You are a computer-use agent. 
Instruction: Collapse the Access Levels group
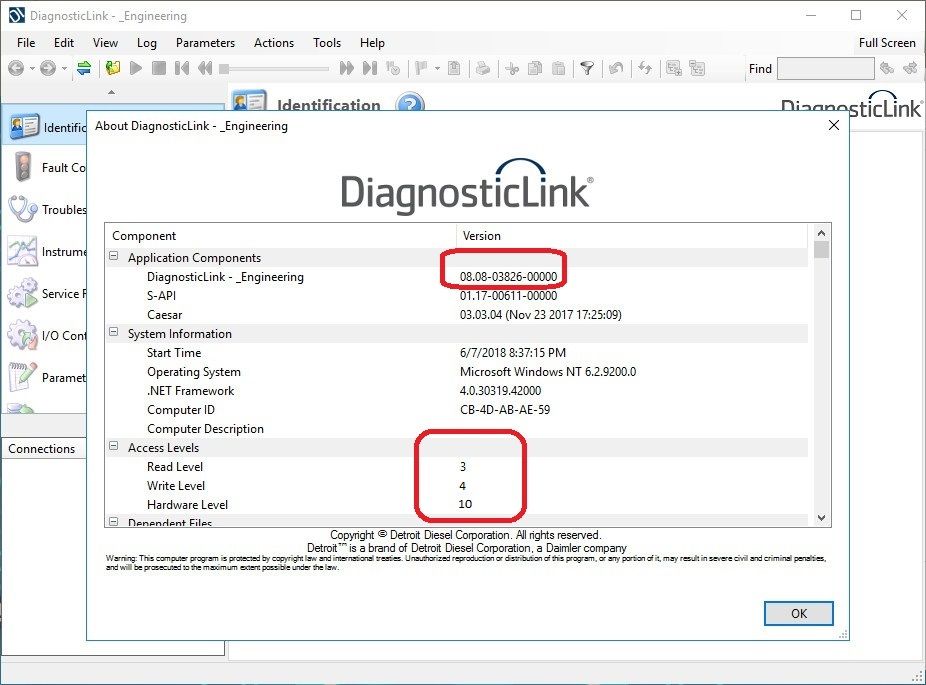click(114, 448)
